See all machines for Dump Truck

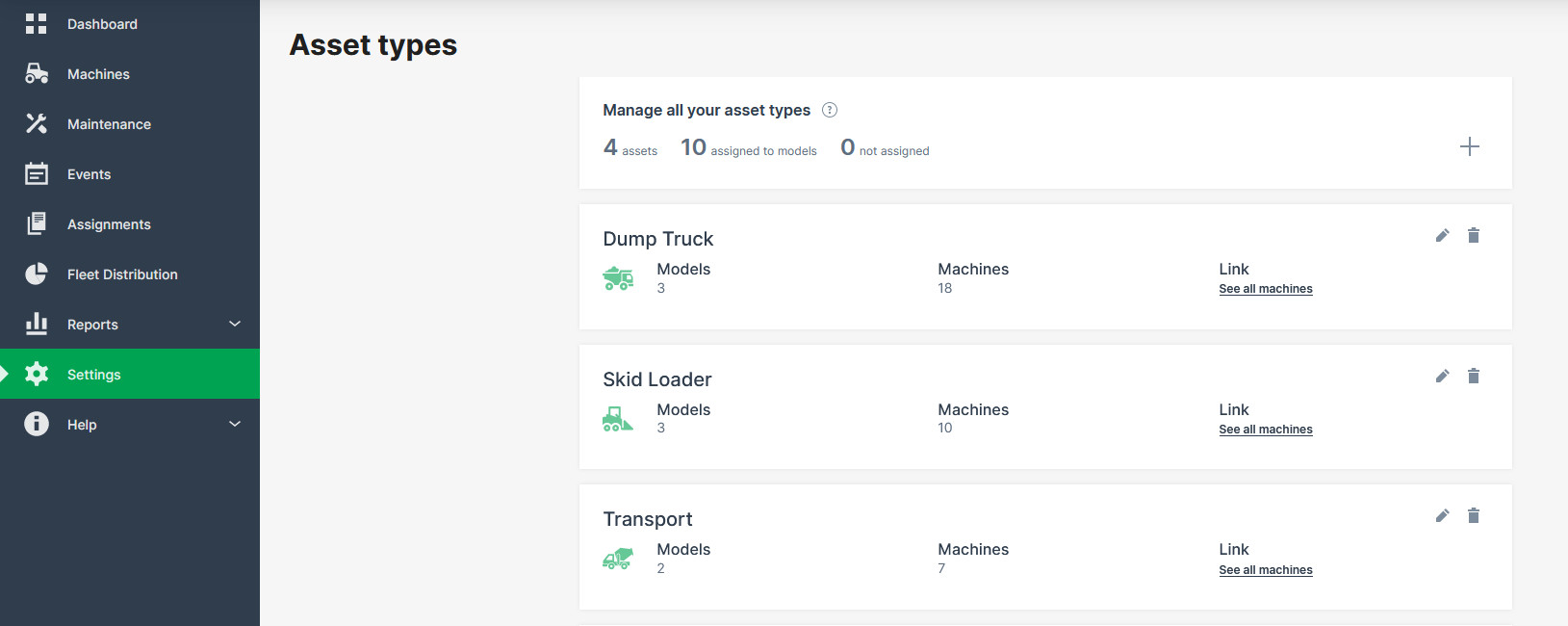coord(1265,289)
